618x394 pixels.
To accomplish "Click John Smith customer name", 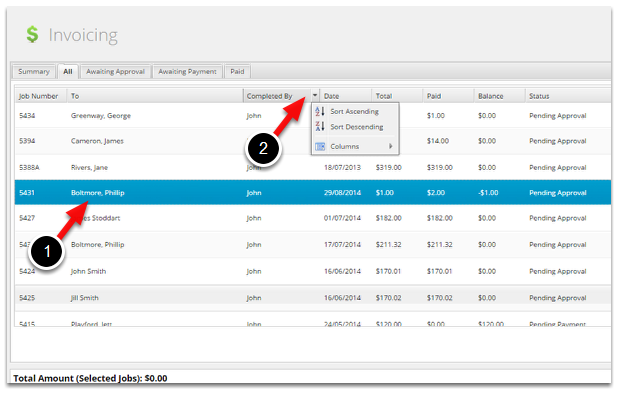I will point(88,271).
